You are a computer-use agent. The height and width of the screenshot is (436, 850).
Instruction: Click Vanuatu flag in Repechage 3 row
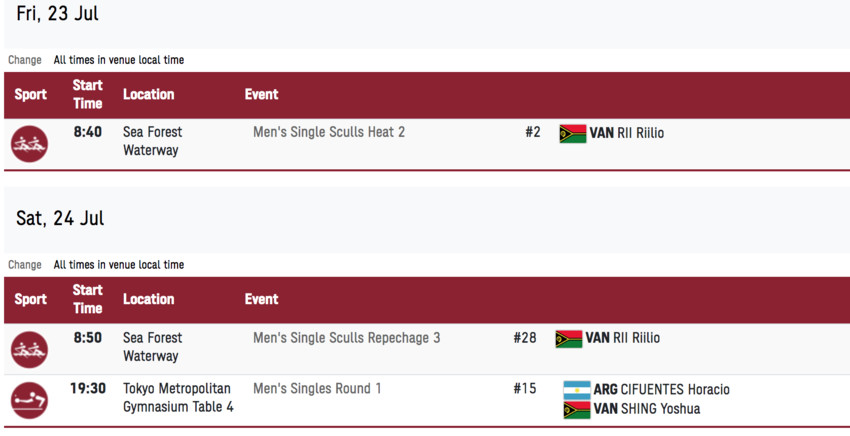pos(569,339)
